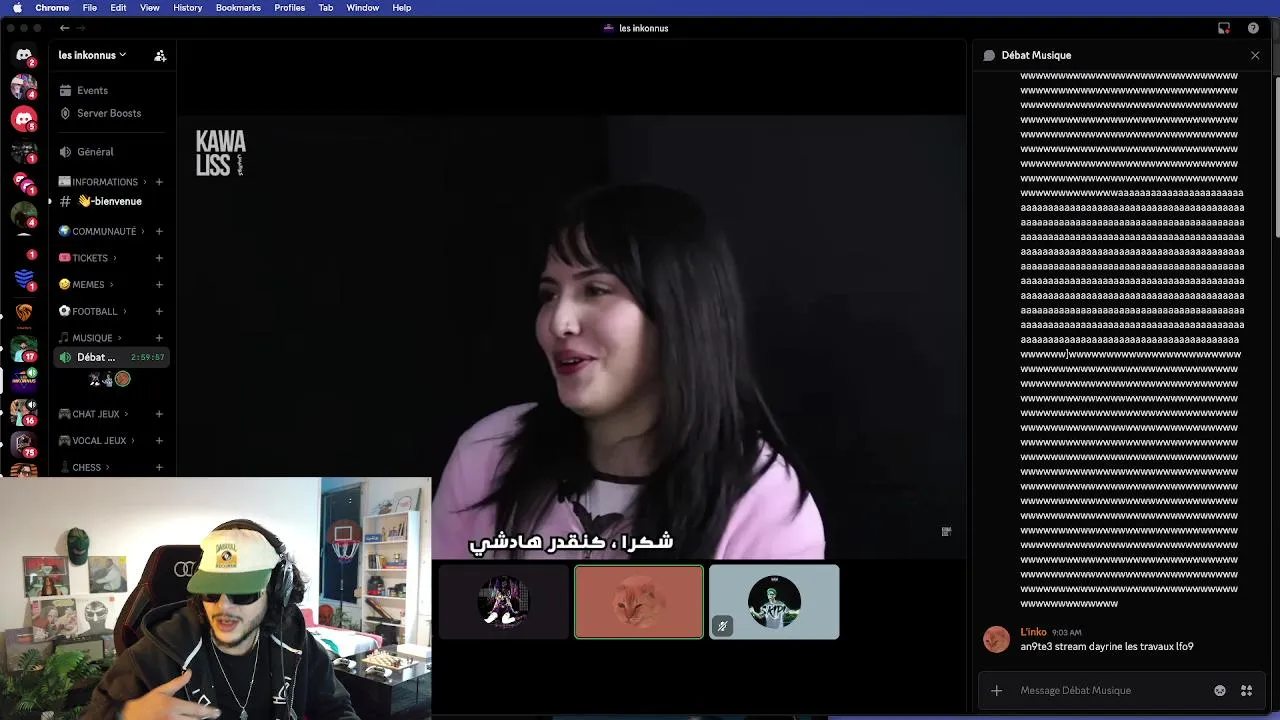
Task: Expand the MEMES category
Action: [85, 284]
